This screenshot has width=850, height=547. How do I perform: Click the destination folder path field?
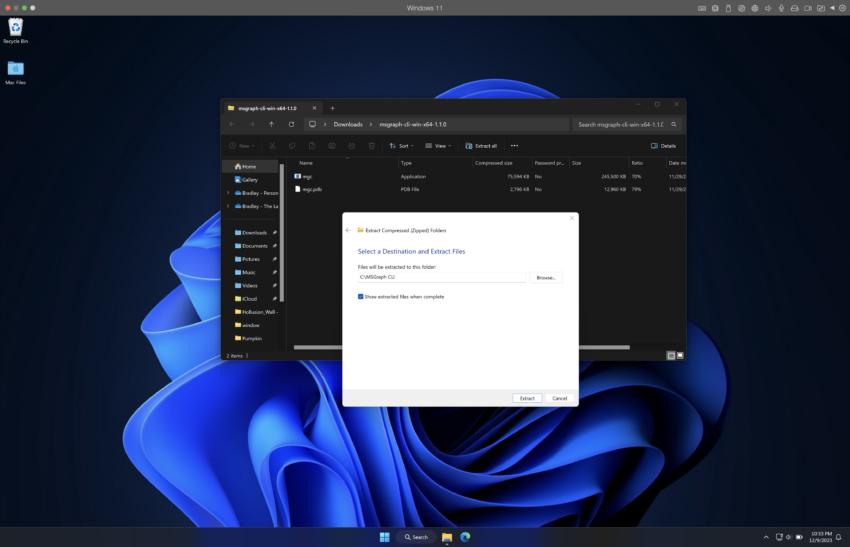point(441,277)
